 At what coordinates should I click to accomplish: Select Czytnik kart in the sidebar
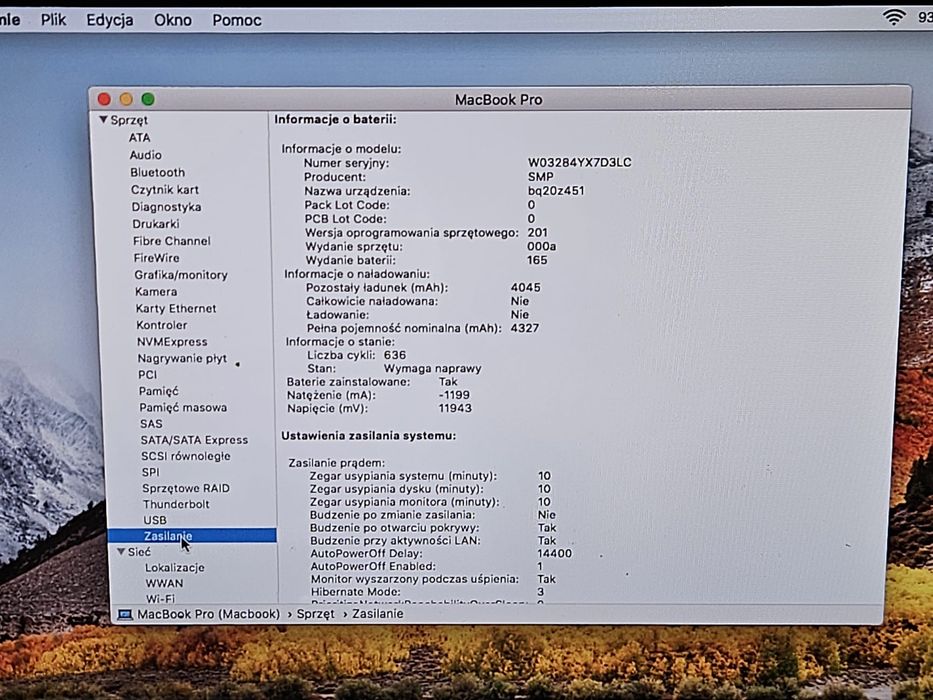click(165, 189)
